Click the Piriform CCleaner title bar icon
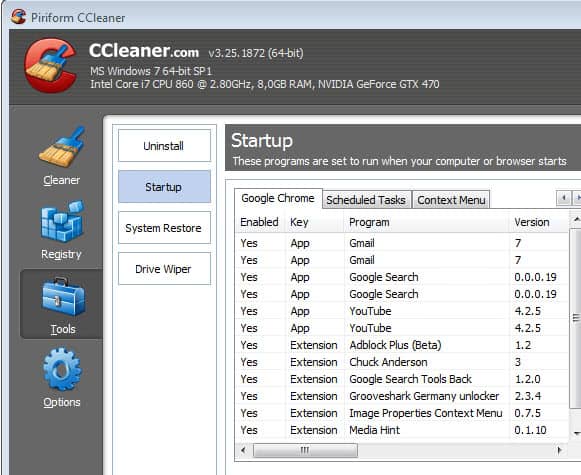The width and height of the screenshot is (581, 475). 18,17
